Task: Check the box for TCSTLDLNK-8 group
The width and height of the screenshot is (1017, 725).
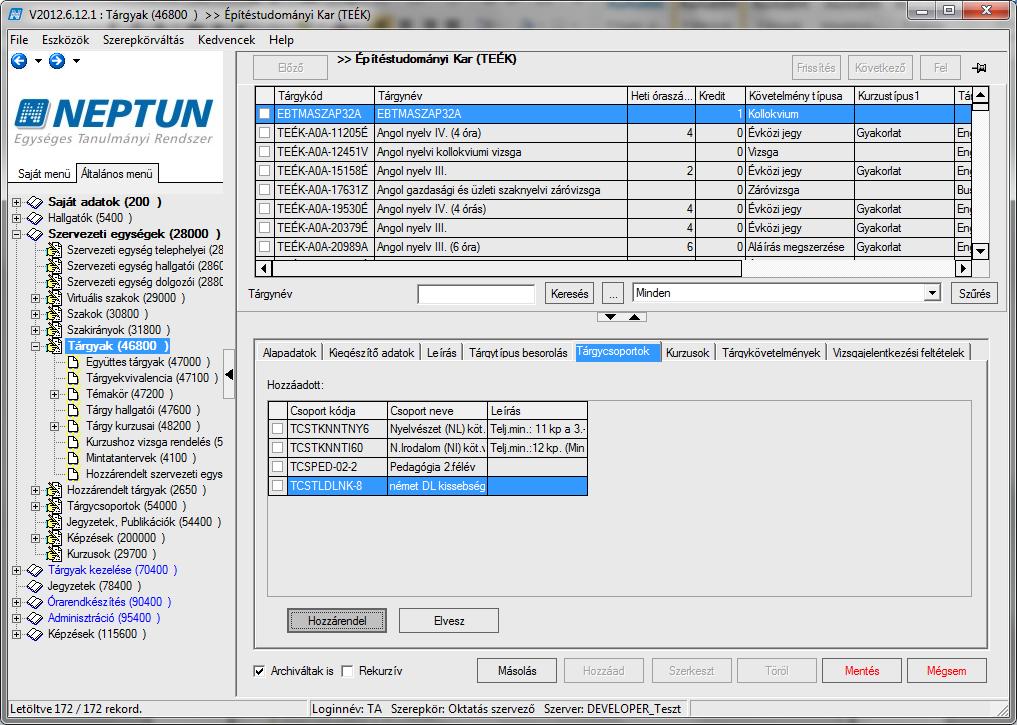Action: (278, 486)
